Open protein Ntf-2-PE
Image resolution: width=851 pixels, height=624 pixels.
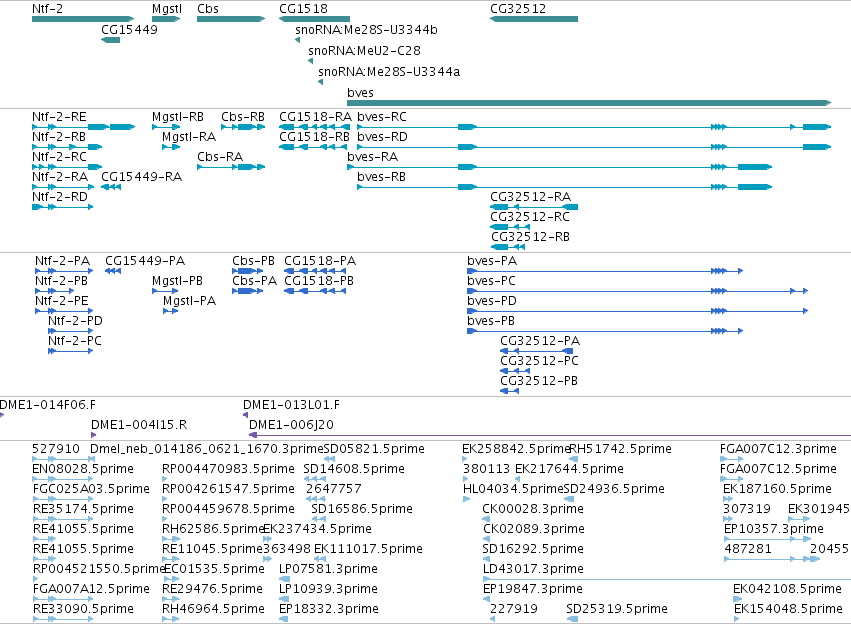pos(61,301)
